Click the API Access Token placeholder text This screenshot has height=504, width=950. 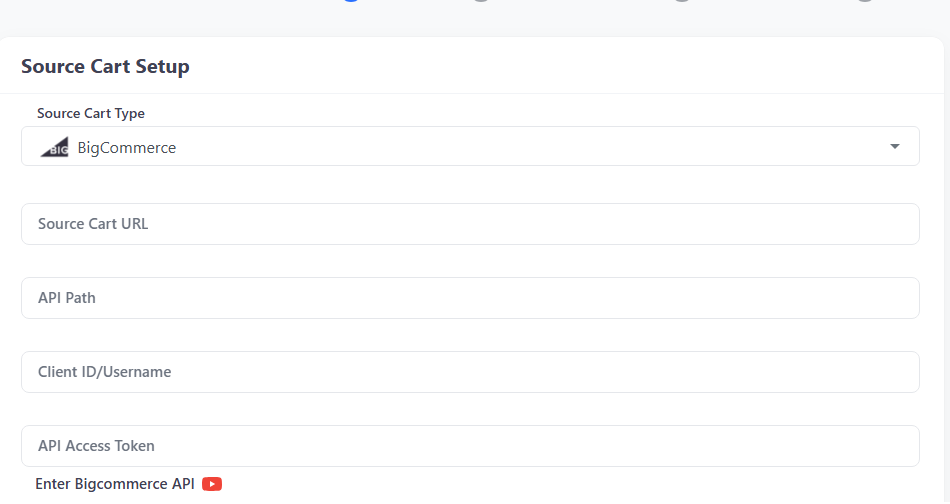pyautogui.click(x=96, y=446)
